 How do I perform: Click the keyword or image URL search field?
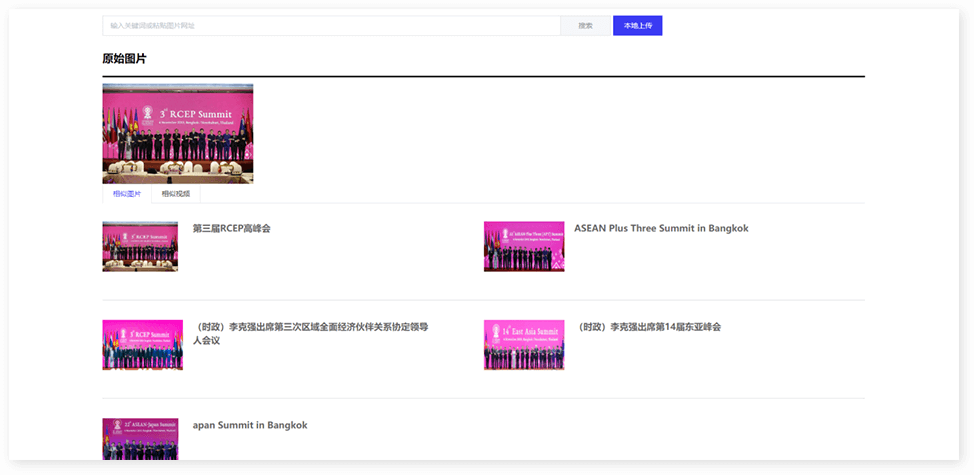[331, 25]
